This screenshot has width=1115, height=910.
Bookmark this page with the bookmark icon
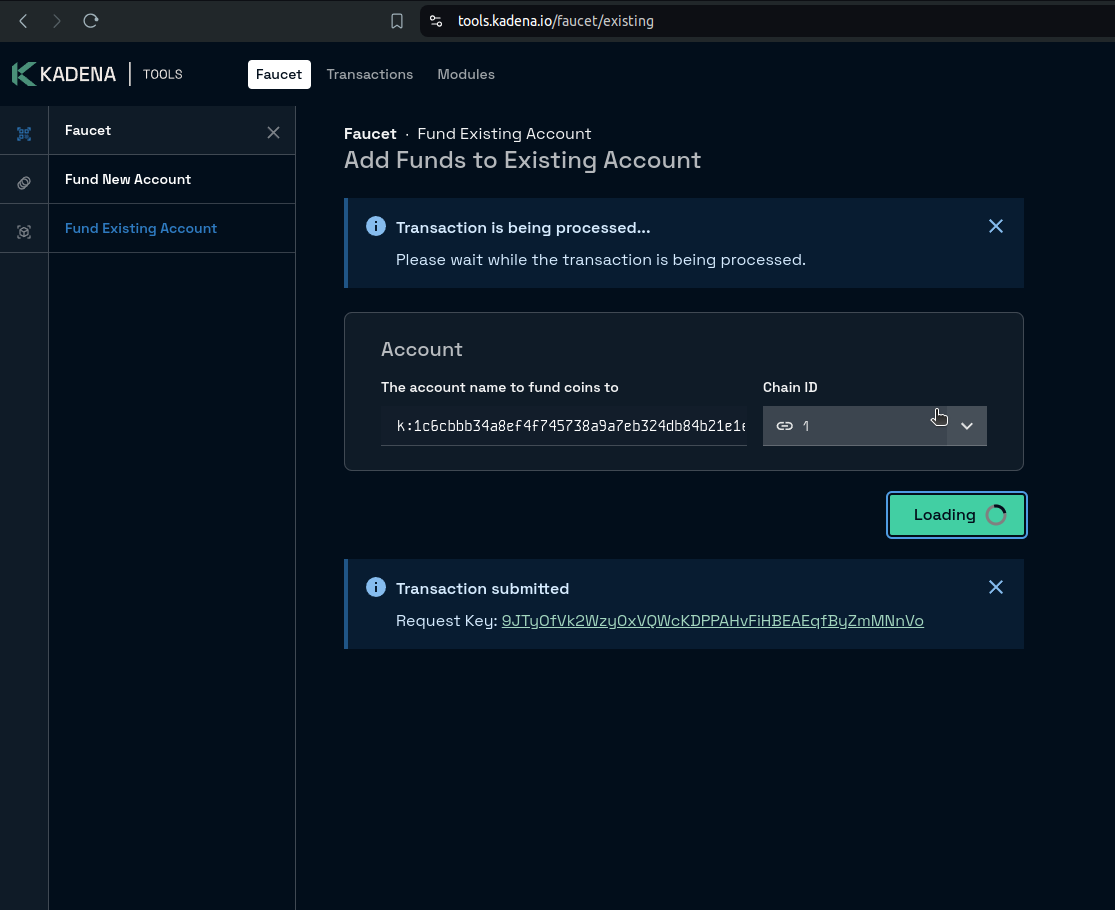point(397,21)
